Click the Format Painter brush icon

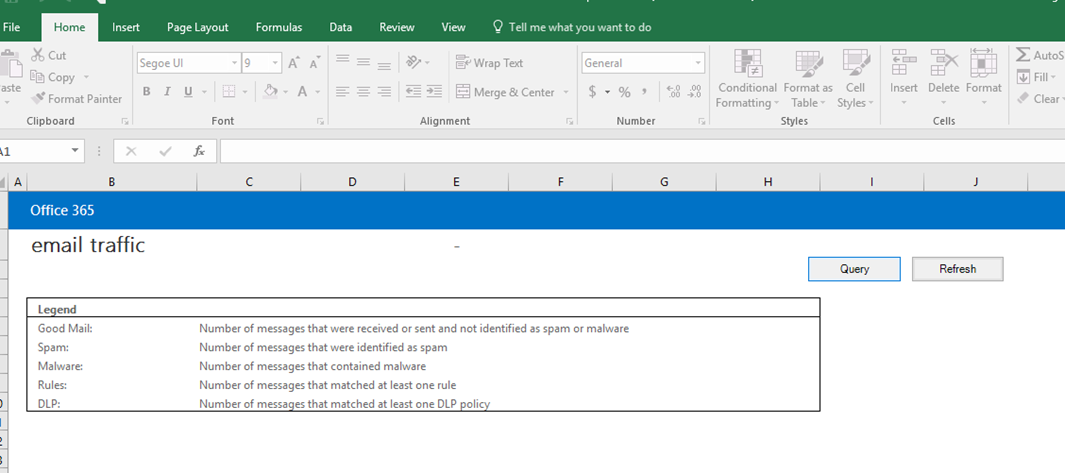coord(39,99)
